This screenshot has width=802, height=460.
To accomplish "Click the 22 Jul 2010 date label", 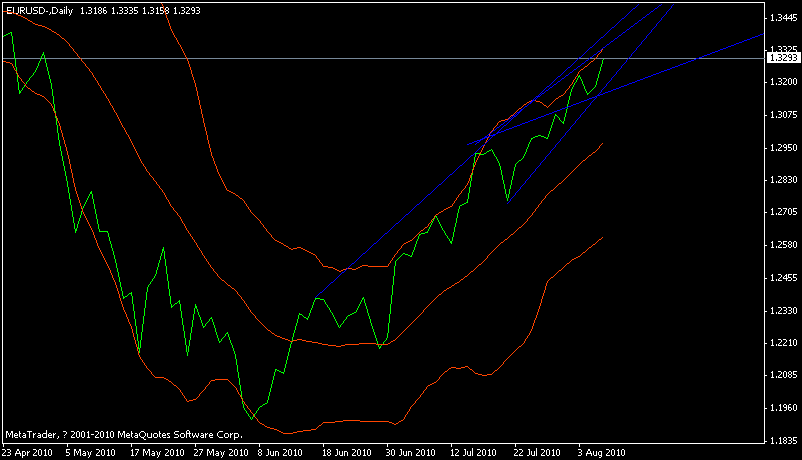I will coord(537,453).
